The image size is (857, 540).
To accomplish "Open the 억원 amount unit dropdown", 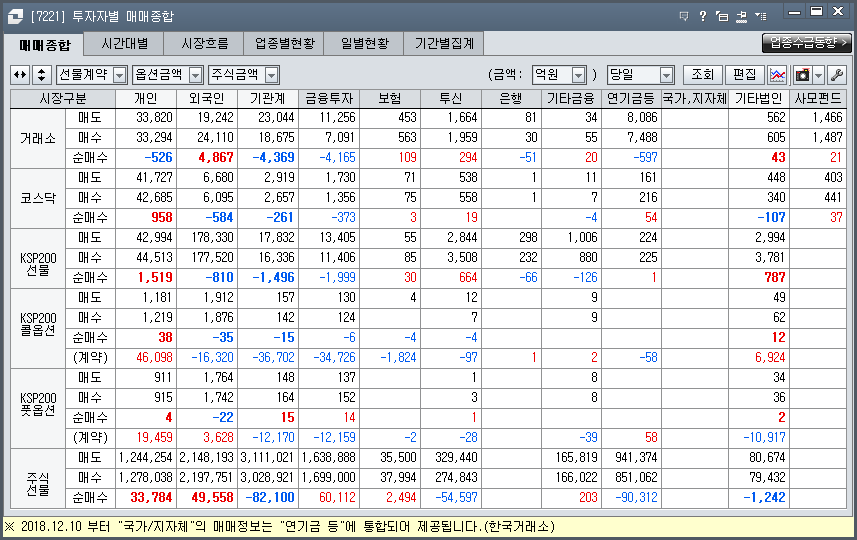I will [578, 75].
